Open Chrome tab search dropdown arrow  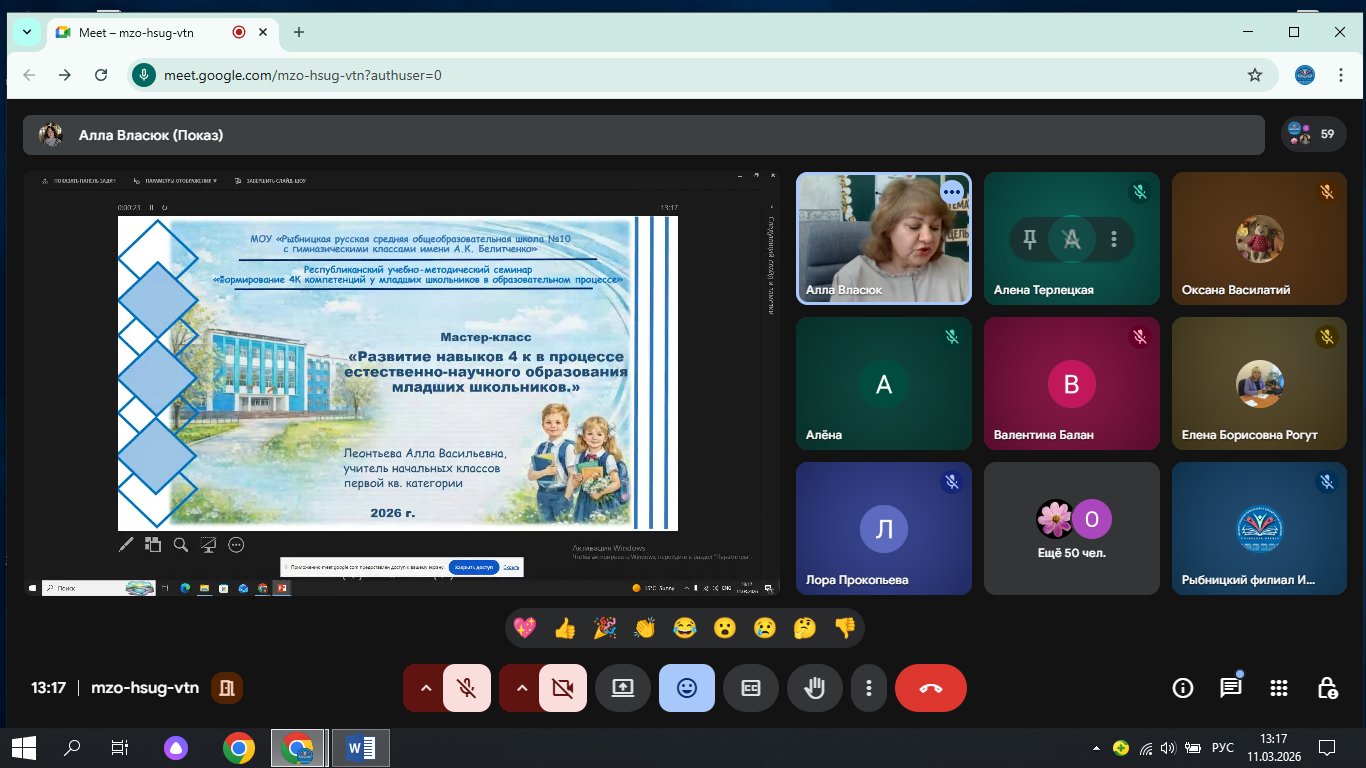[27, 32]
